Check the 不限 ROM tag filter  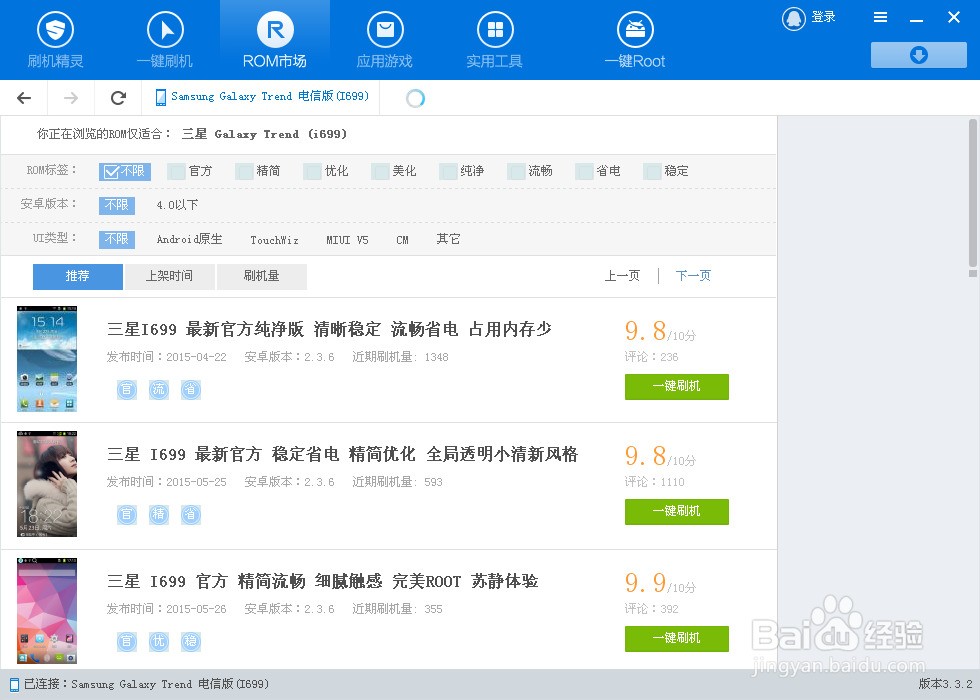(125, 171)
